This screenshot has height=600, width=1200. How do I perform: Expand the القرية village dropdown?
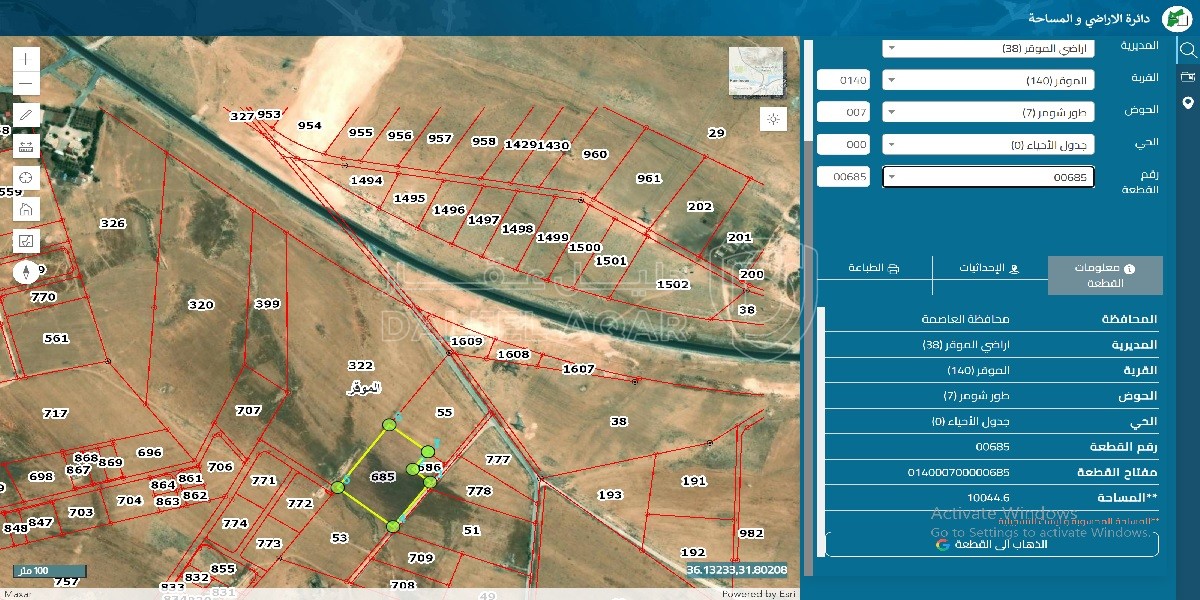click(x=988, y=81)
